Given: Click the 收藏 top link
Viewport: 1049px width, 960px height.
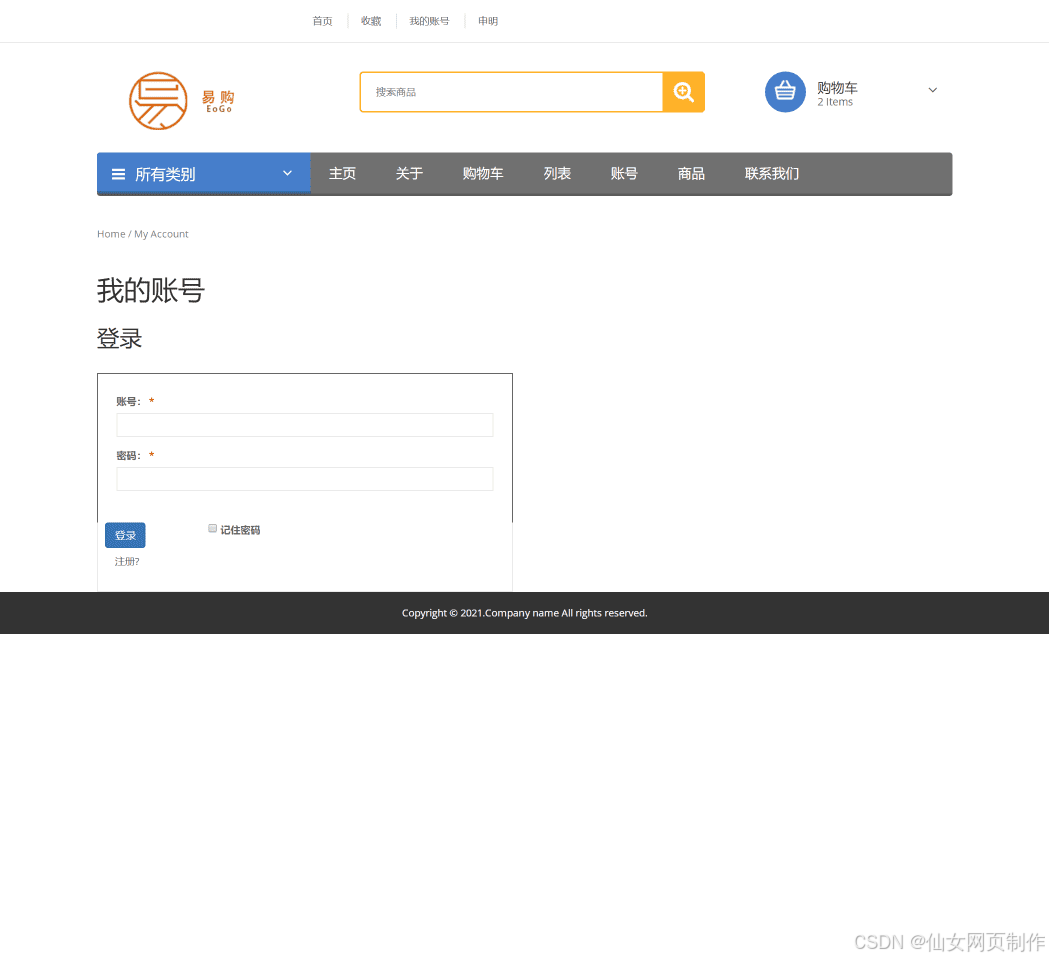Looking at the screenshot, I should coord(371,21).
